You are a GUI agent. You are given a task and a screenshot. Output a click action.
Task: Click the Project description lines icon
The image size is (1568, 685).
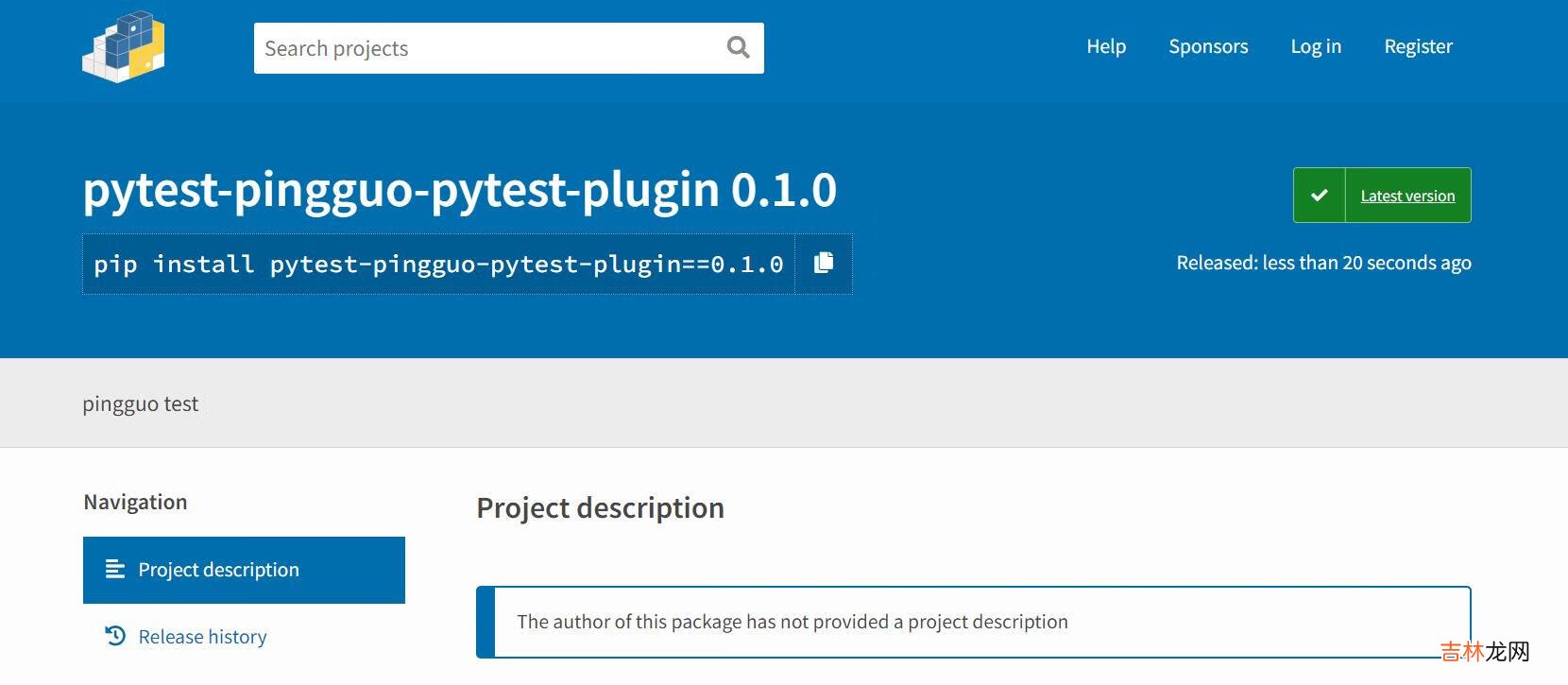[115, 569]
